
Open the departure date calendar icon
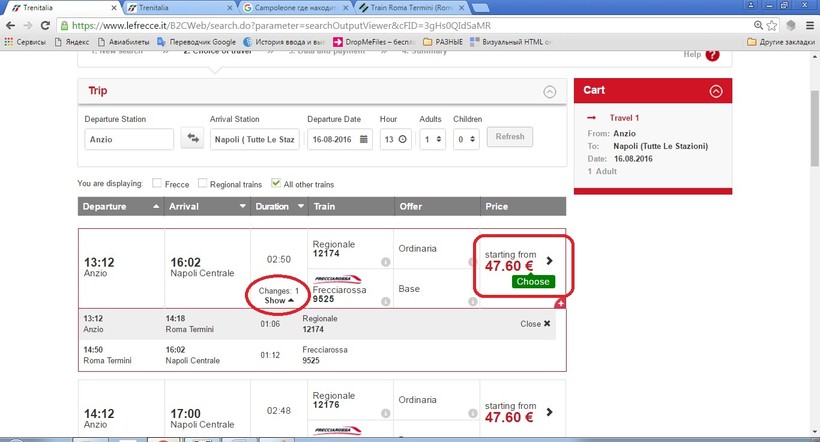[x=366, y=139]
